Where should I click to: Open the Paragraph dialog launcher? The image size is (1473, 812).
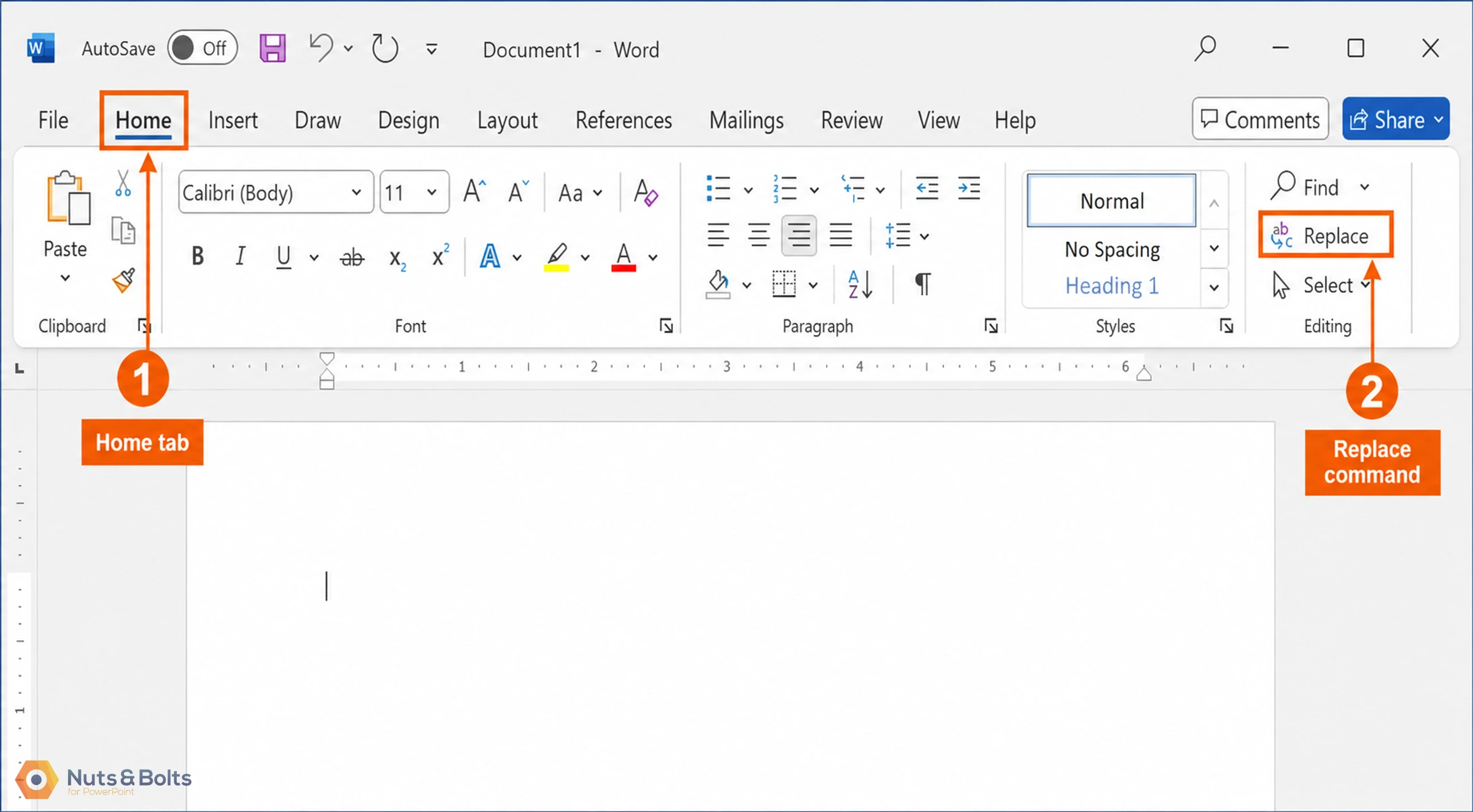click(991, 326)
